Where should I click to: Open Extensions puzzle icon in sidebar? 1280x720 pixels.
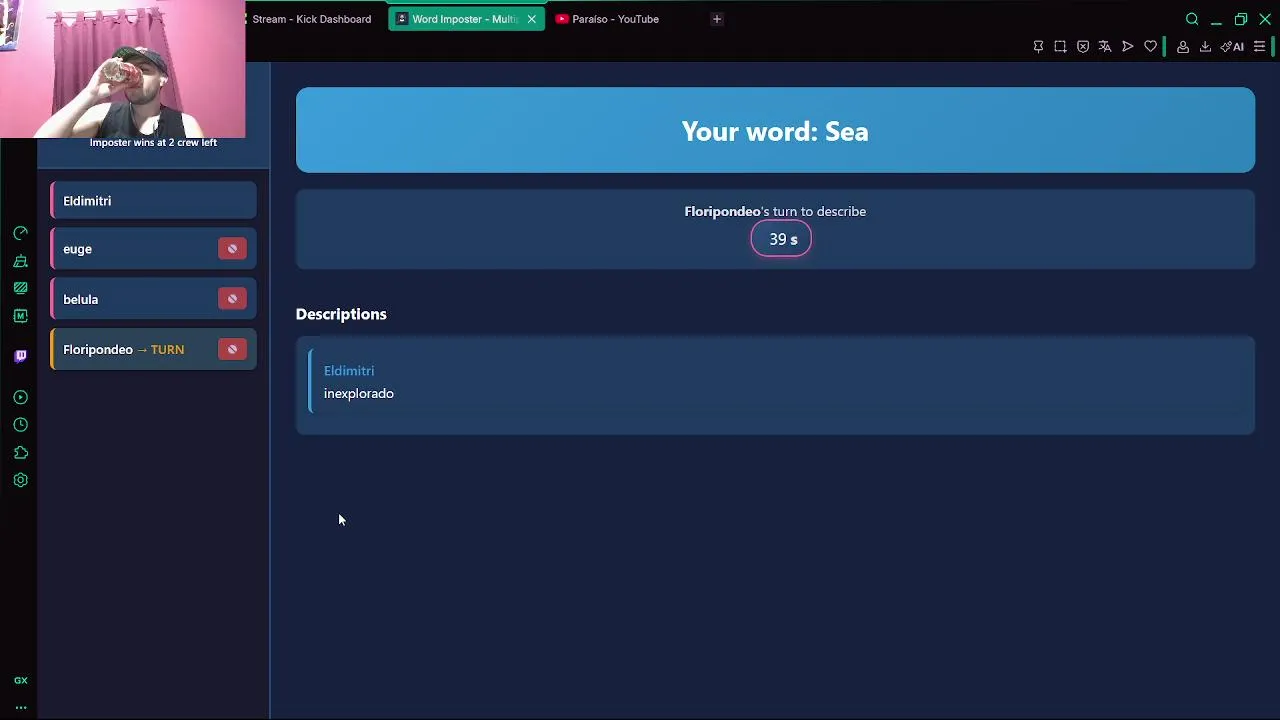pyautogui.click(x=20, y=453)
